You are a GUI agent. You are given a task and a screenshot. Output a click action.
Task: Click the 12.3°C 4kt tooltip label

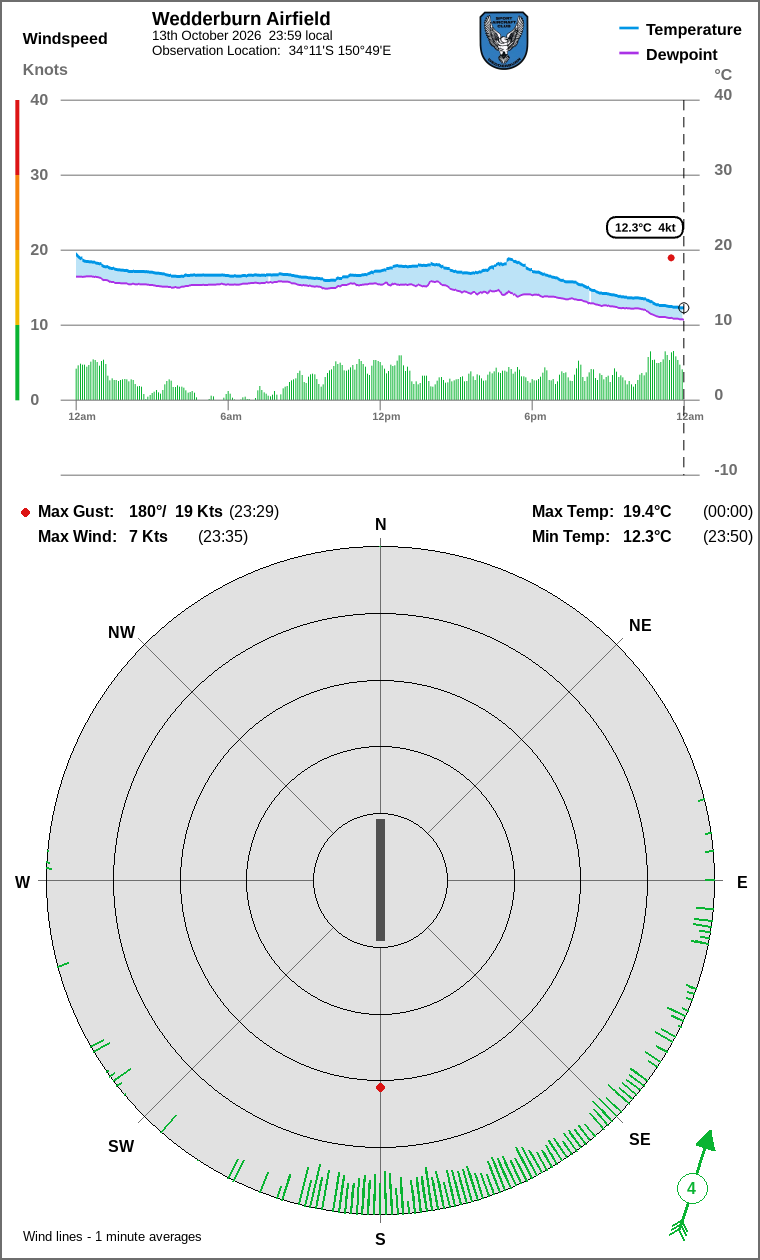coord(645,227)
